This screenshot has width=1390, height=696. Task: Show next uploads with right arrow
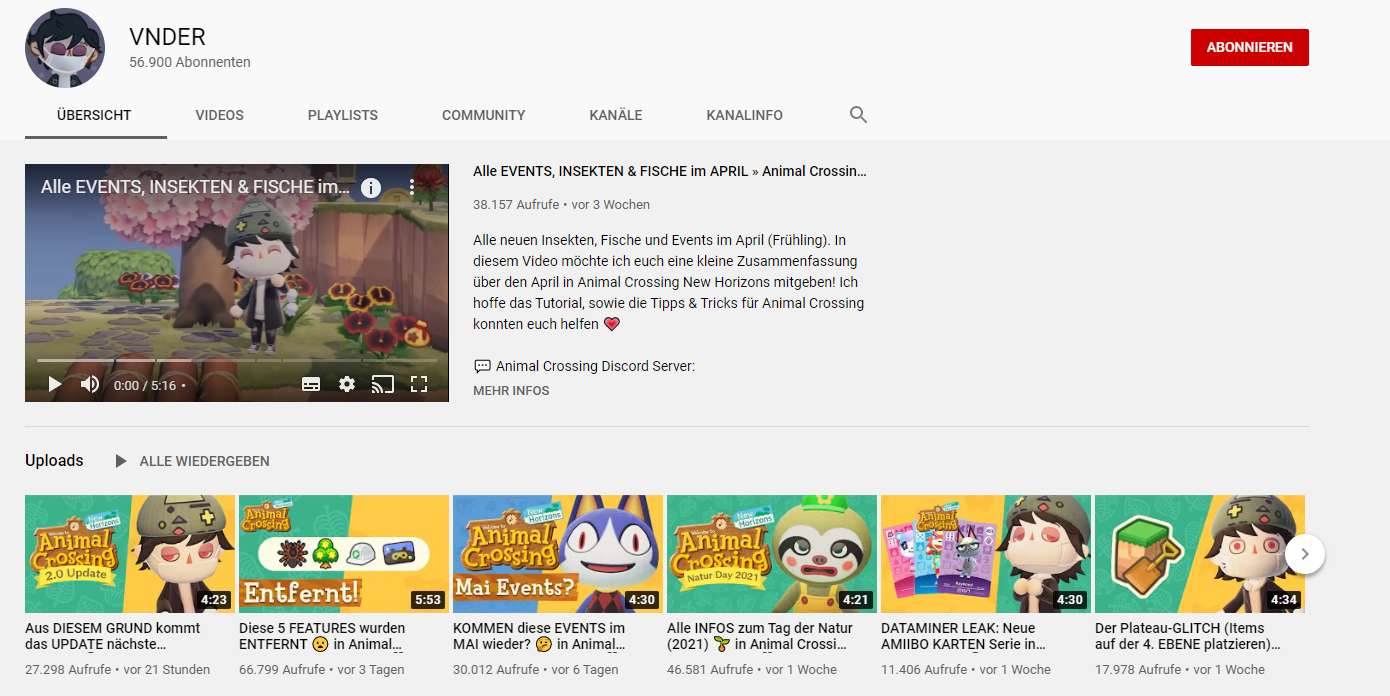(1305, 554)
